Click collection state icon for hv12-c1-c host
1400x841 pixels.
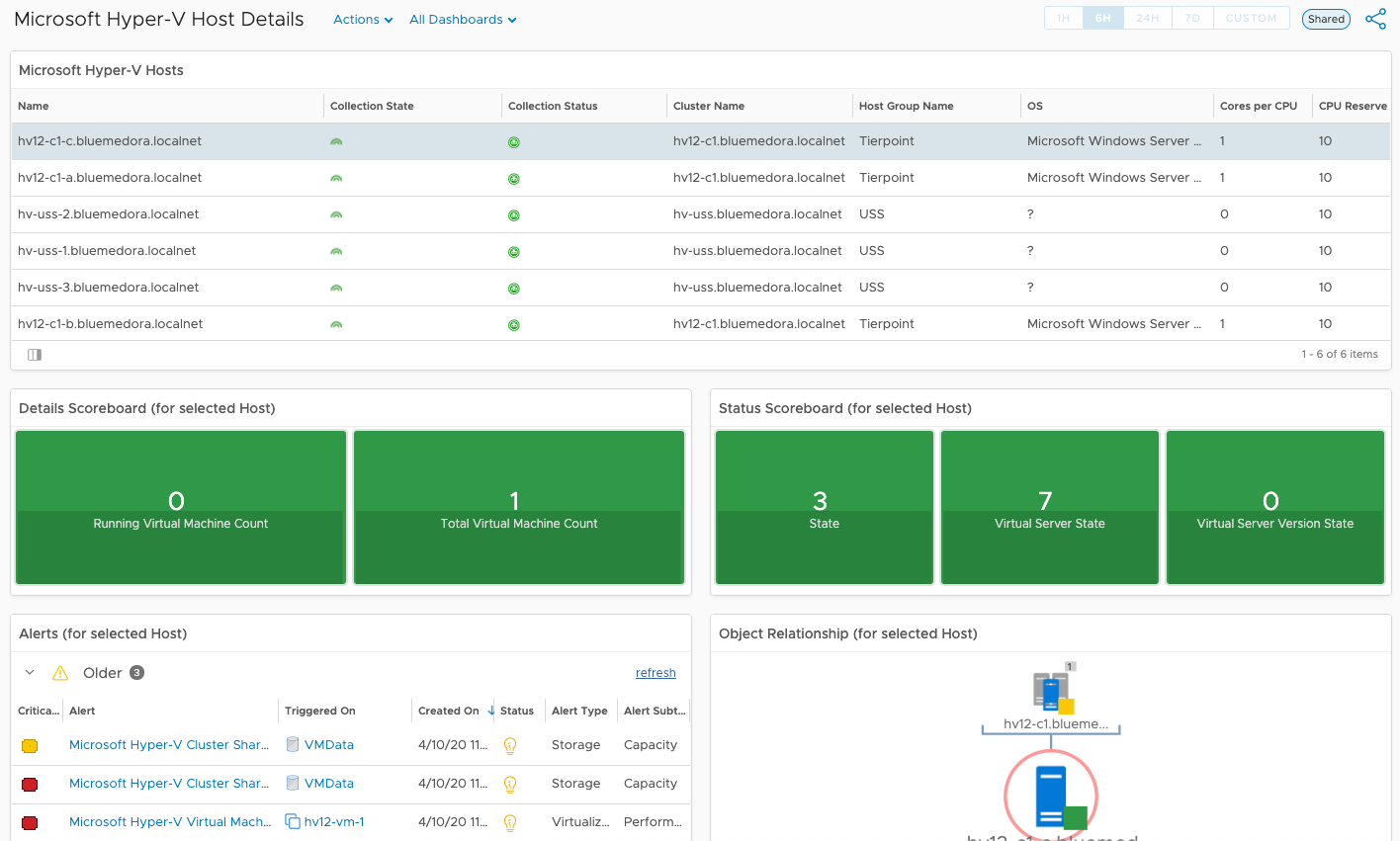(x=336, y=142)
